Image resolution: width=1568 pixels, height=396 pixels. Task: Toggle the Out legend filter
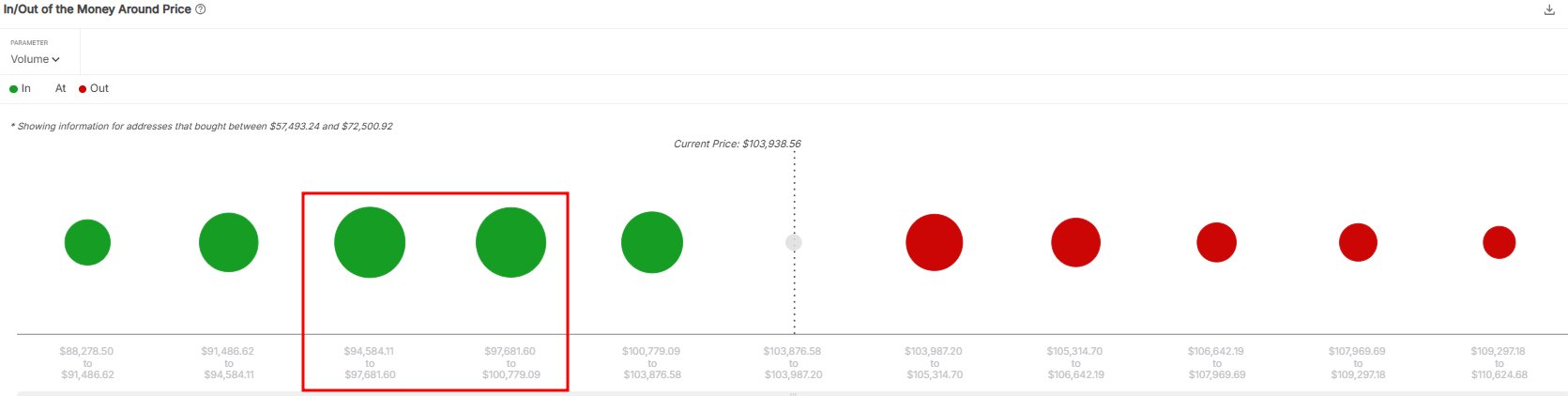click(94, 88)
